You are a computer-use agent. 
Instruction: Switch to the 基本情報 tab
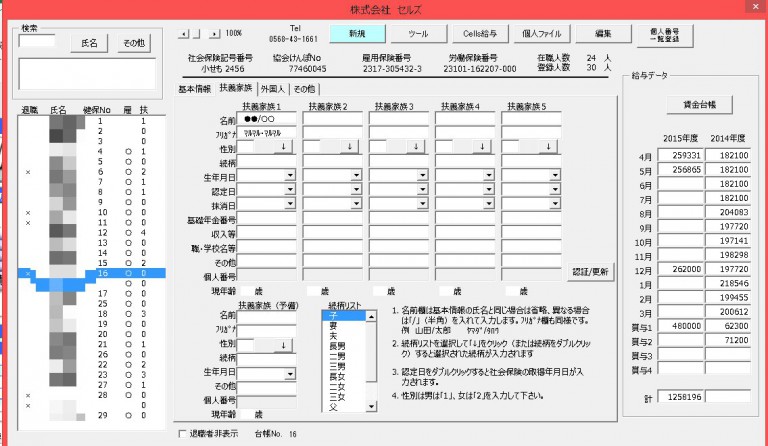194,89
